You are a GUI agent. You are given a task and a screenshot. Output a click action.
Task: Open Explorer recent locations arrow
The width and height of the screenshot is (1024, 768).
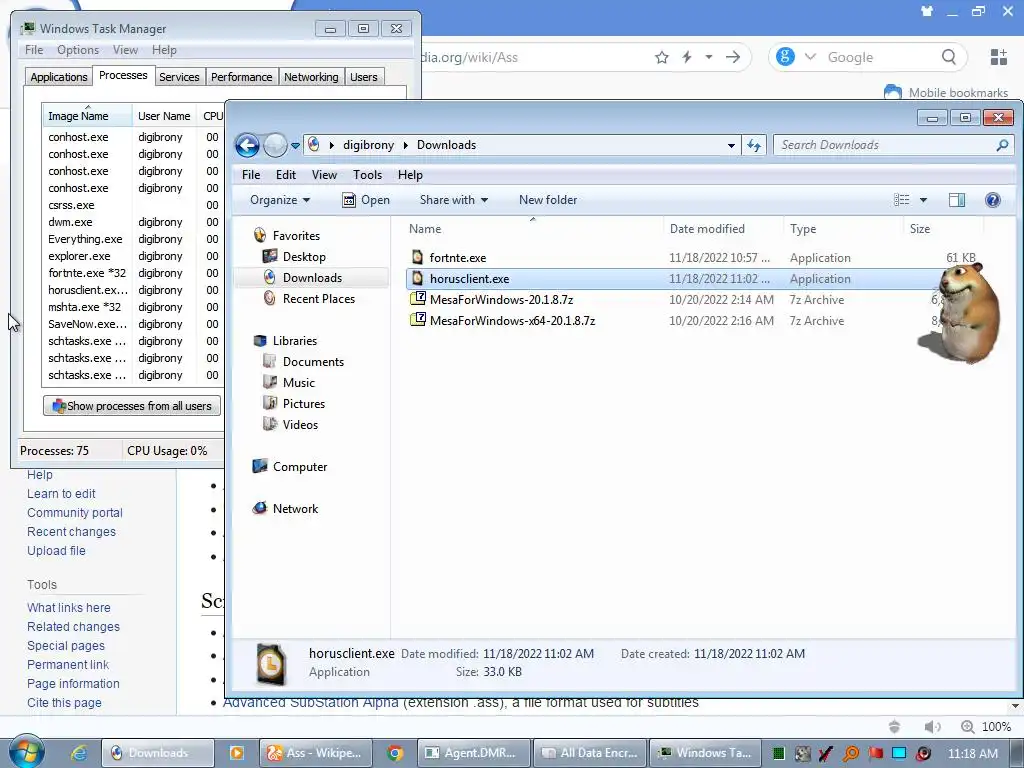(x=295, y=146)
